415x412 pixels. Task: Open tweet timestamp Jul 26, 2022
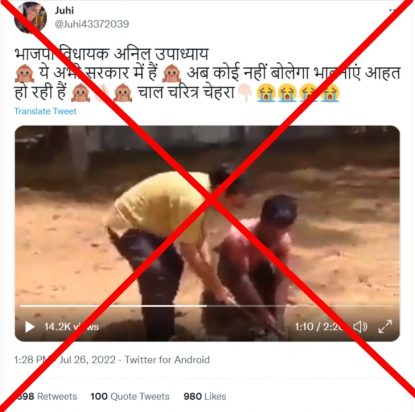[x=65, y=360]
